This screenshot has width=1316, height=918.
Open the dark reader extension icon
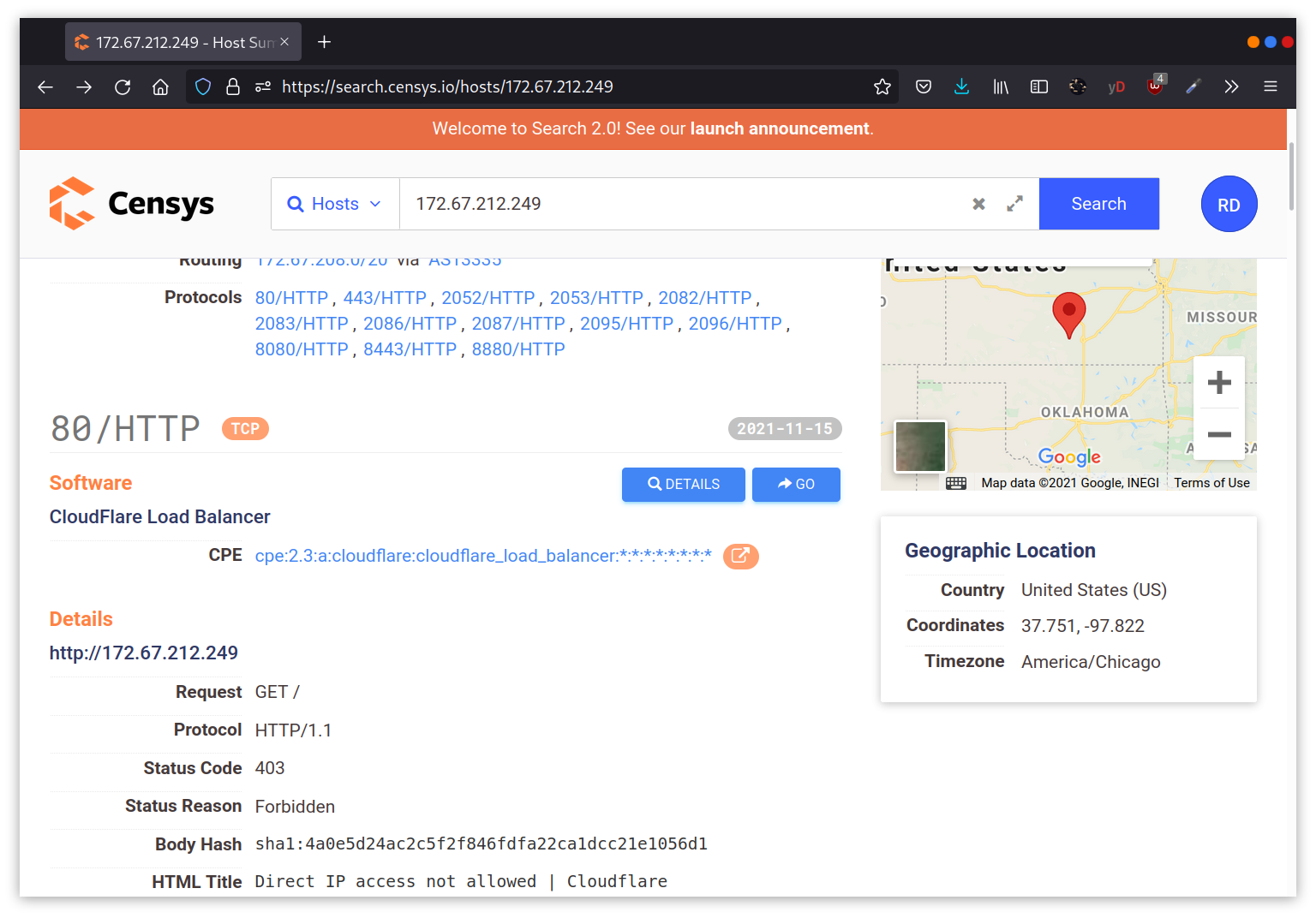[x=1078, y=86]
